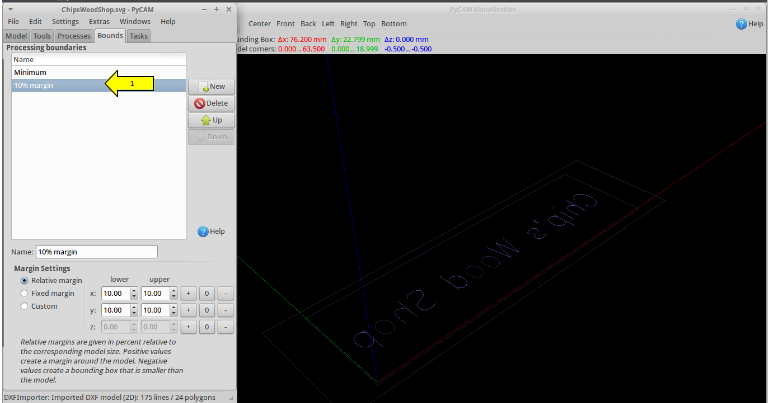Open the Settings menu
This screenshot has width=769, height=403.
pyautogui.click(x=65, y=22)
